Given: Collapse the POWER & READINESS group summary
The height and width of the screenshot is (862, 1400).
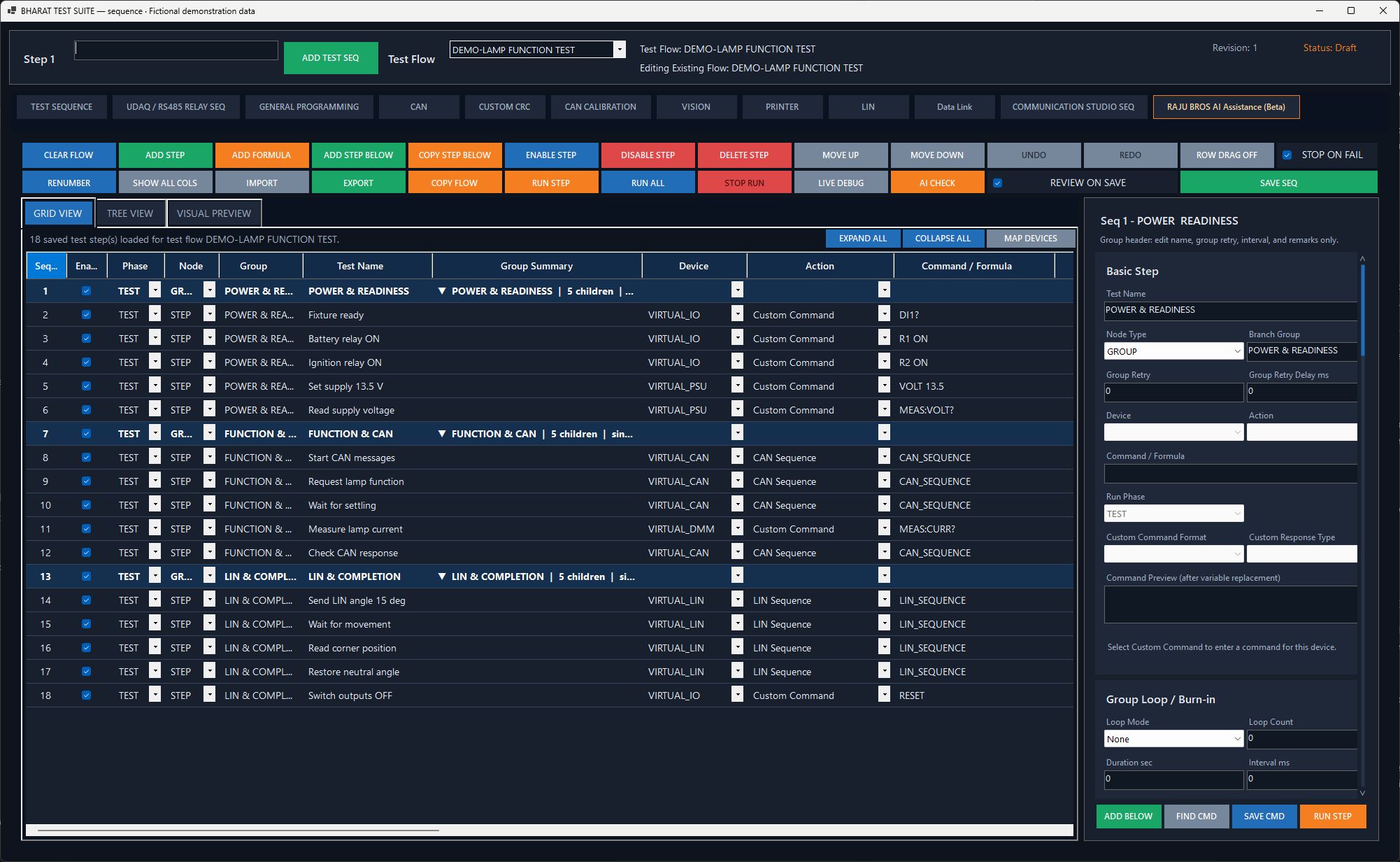Looking at the screenshot, I should [x=441, y=291].
